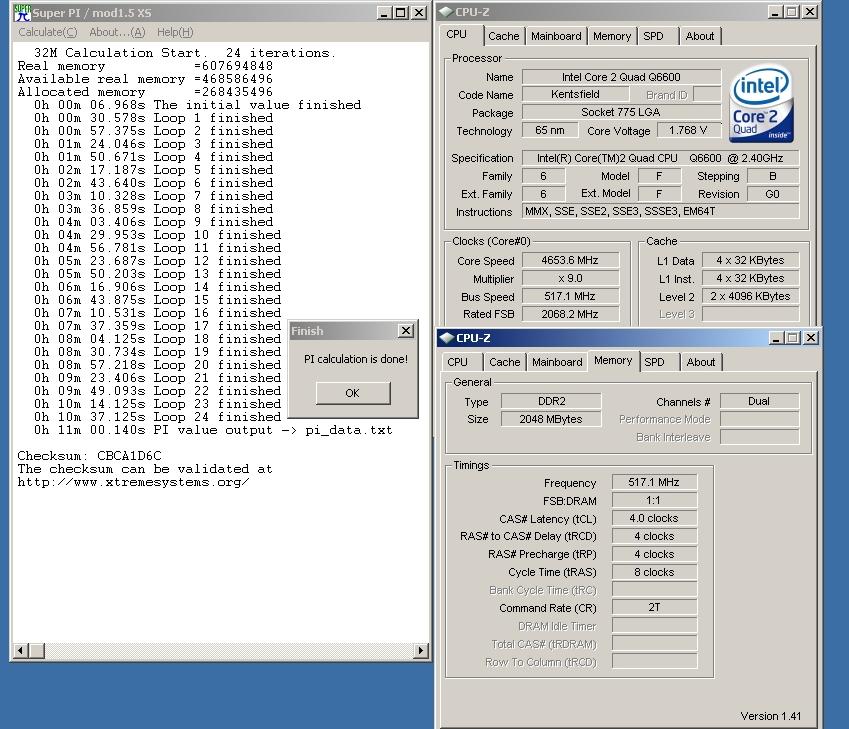Click the Specification field with Q6600 @ 2.40GHz
This screenshot has width=849, height=729.
coord(660,158)
